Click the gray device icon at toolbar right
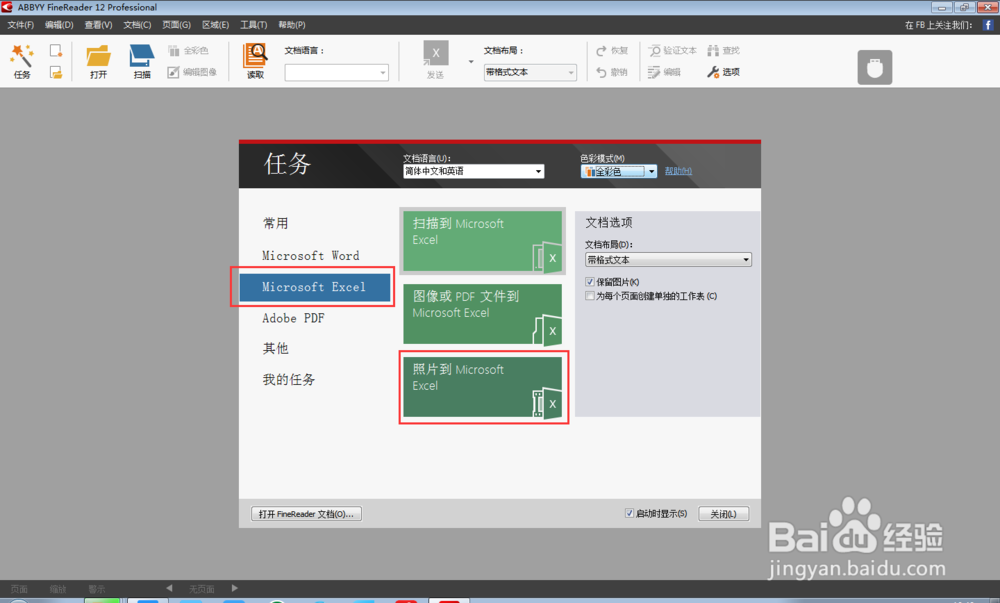The width and height of the screenshot is (1000, 603). point(874,67)
